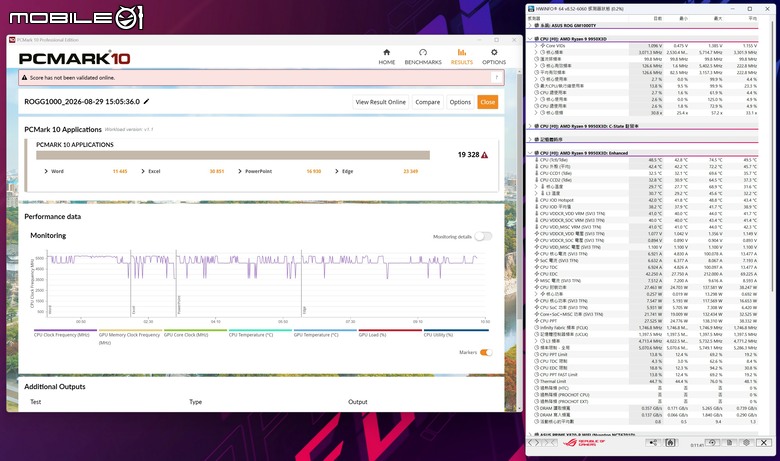Click the PCMark 10 logo
Image resolution: width=780 pixels, height=461 pixels.
coord(75,58)
